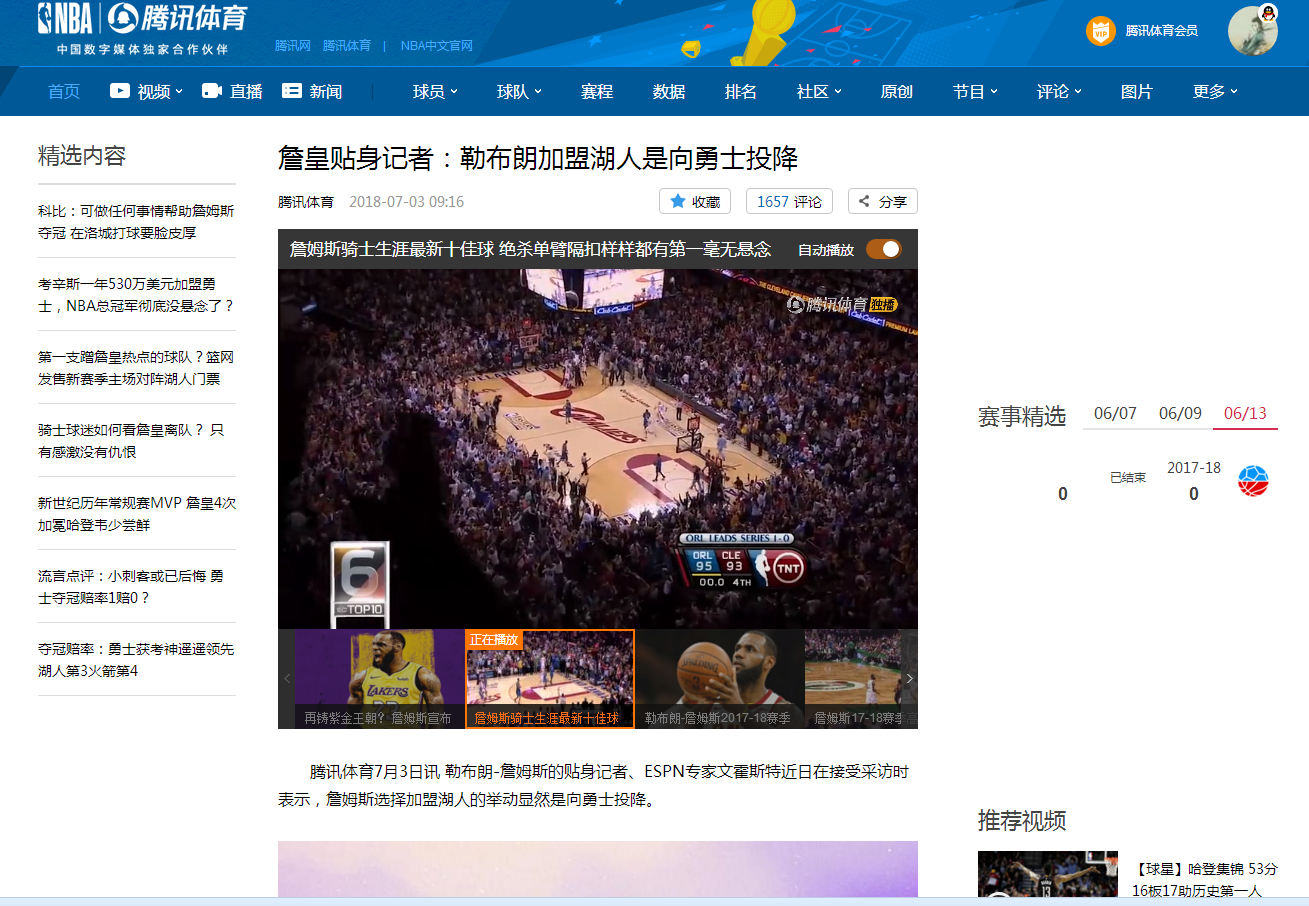Open the 1657 评论 comments button
Viewport: 1309px width, 906px height.
pos(789,201)
